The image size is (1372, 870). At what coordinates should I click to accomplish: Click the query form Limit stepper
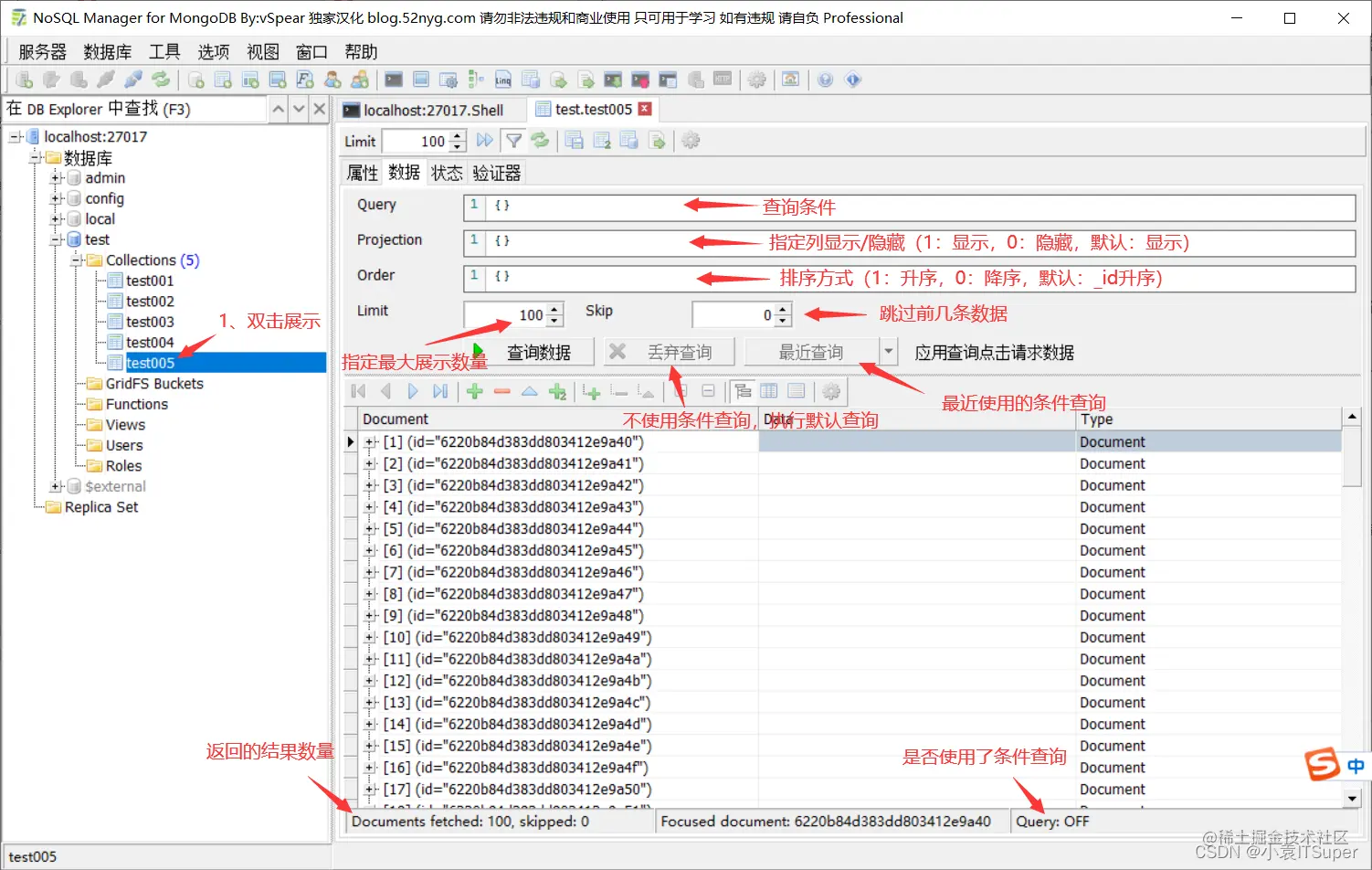[555, 314]
